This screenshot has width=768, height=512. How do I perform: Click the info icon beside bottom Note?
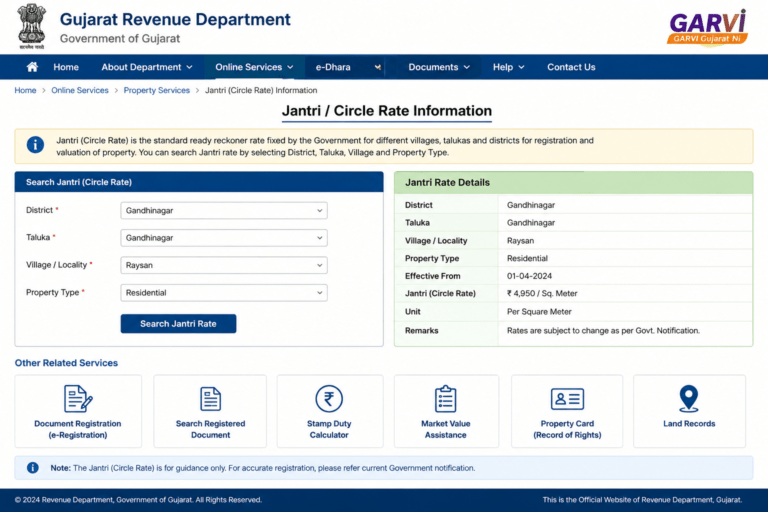(x=33, y=468)
